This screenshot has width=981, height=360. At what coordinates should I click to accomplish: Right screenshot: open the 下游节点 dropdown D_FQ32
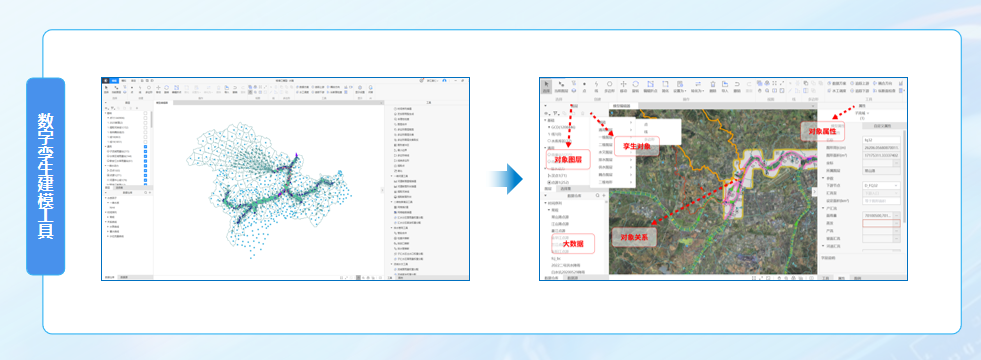click(881, 185)
